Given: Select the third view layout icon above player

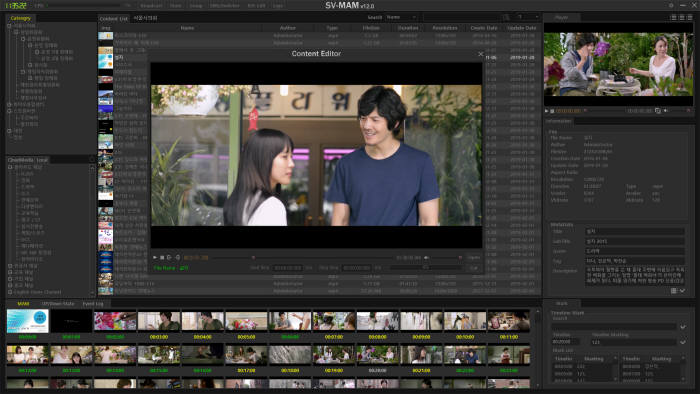Looking at the screenshot, I should 690,17.
